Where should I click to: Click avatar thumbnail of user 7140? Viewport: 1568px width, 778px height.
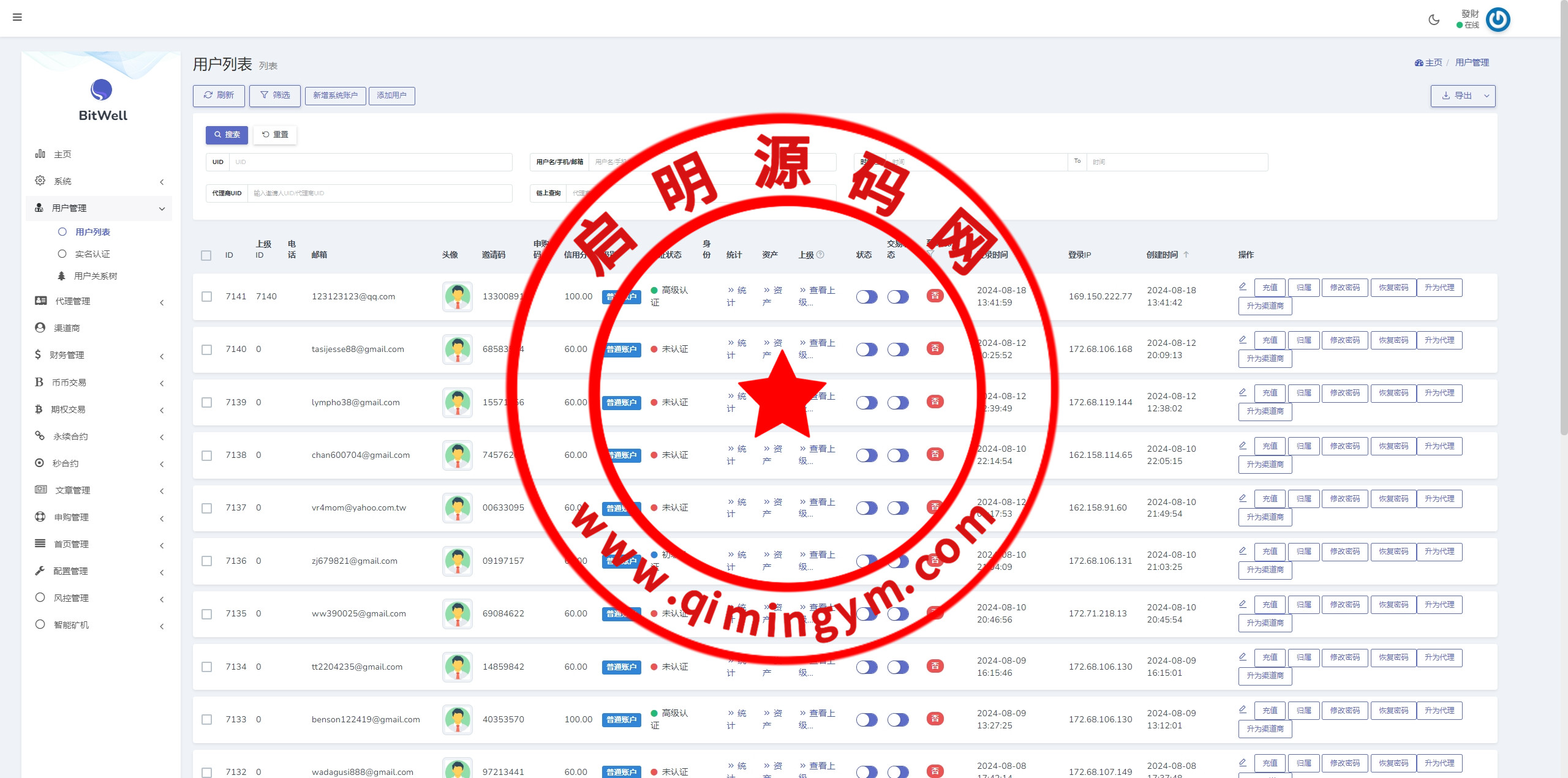pos(458,350)
